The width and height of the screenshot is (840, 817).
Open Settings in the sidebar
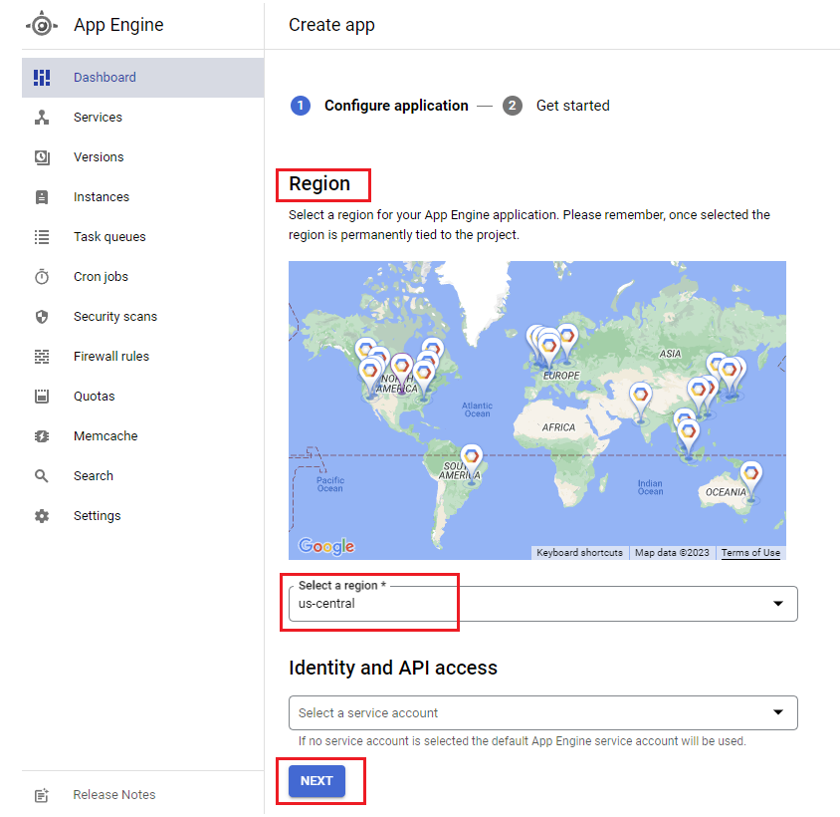point(142,516)
